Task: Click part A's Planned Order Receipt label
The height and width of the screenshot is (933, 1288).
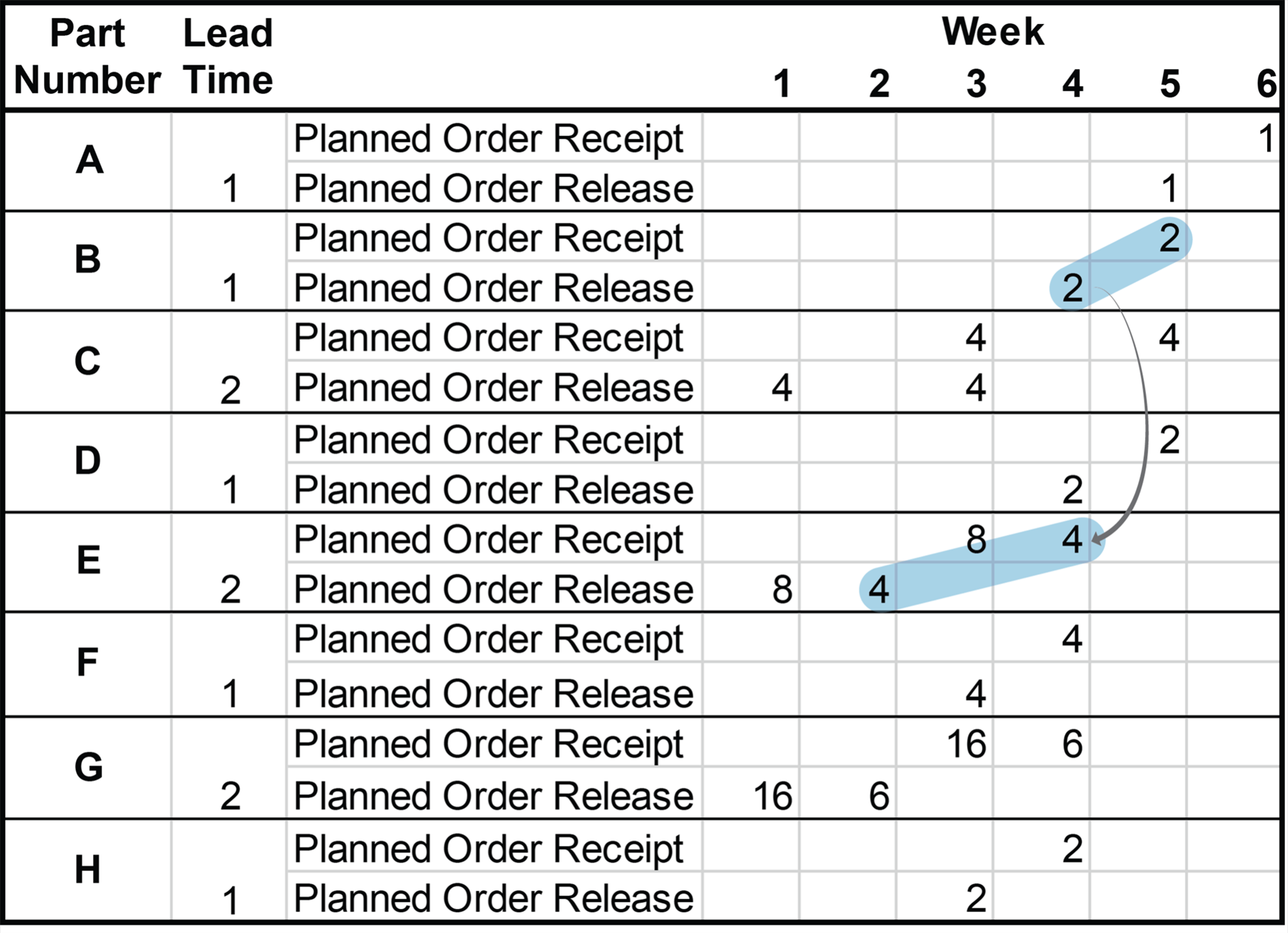Action: (488, 138)
